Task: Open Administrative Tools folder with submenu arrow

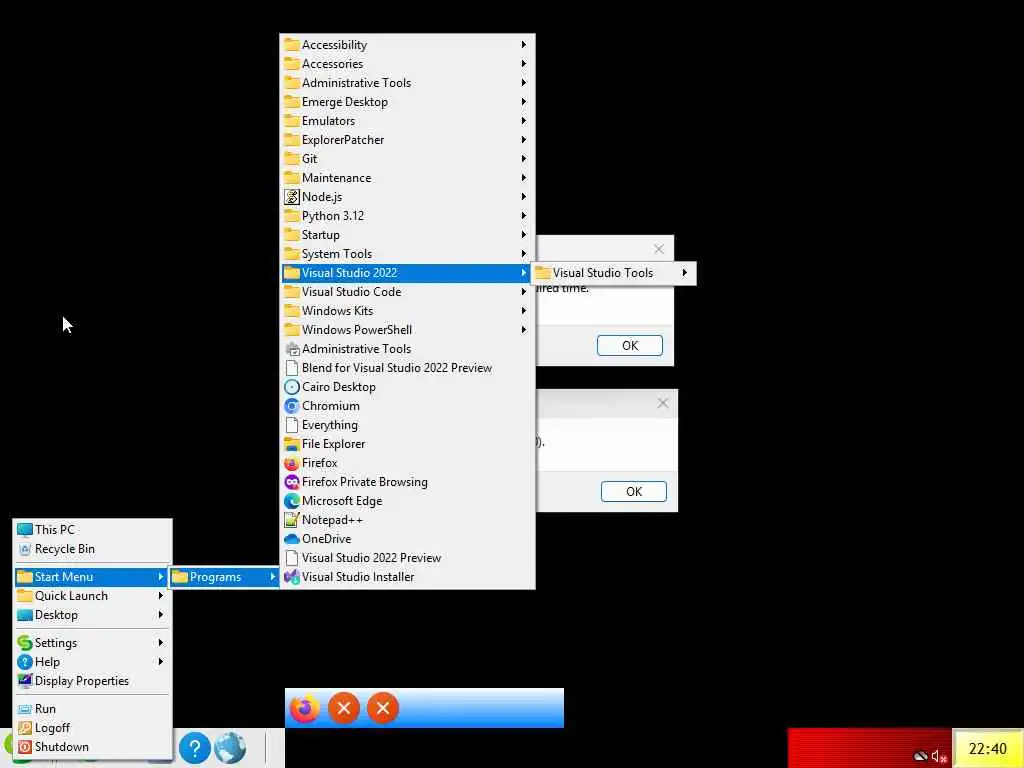Action: click(408, 83)
